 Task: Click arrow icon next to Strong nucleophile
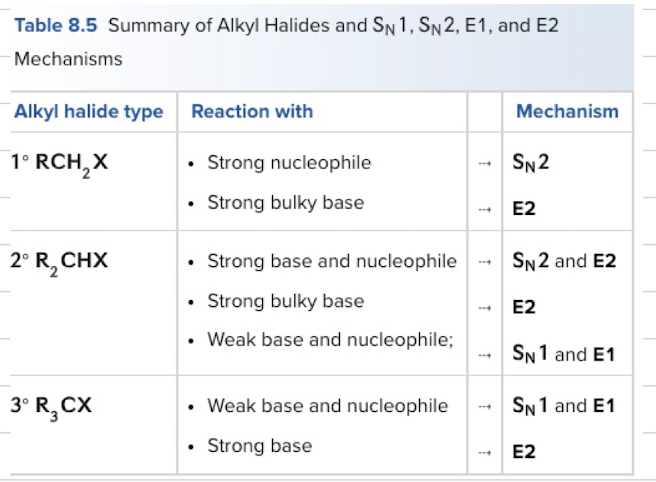[x=484, y=164]
